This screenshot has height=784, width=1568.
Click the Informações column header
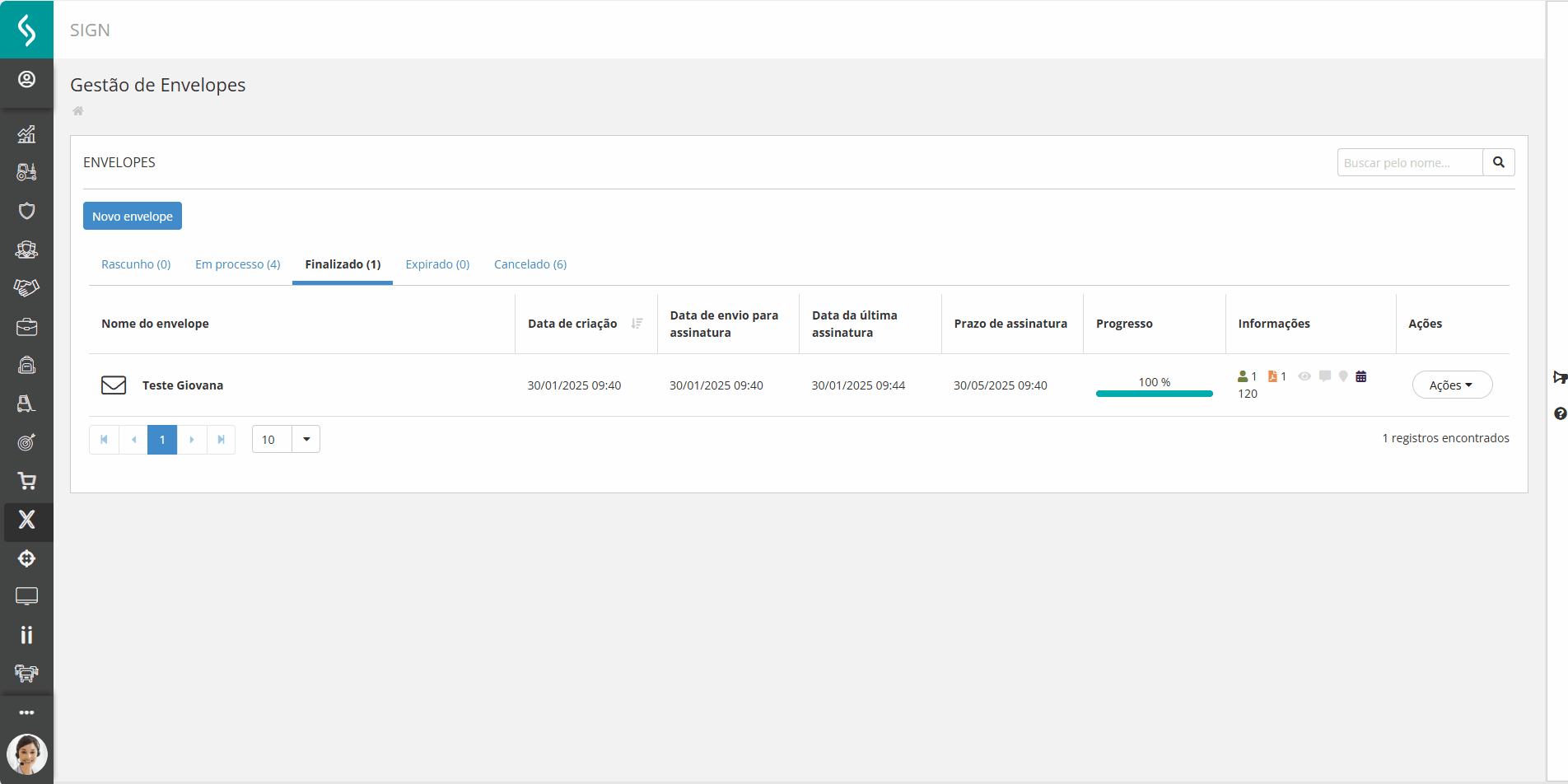coord(1274,324)
